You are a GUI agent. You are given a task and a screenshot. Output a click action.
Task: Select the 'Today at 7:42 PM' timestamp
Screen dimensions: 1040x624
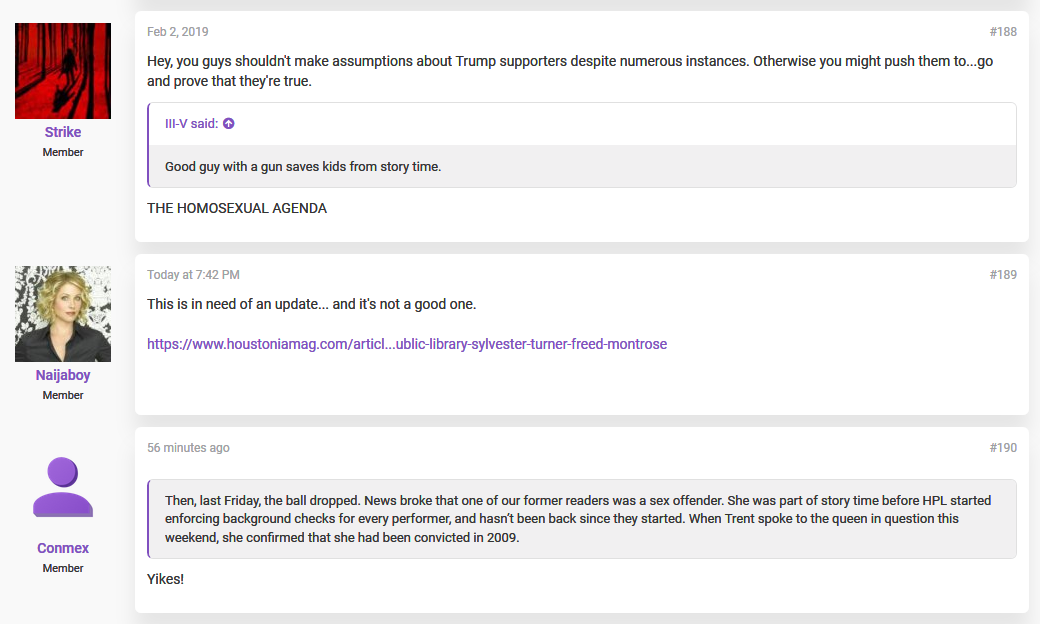(x=193, y=274)
